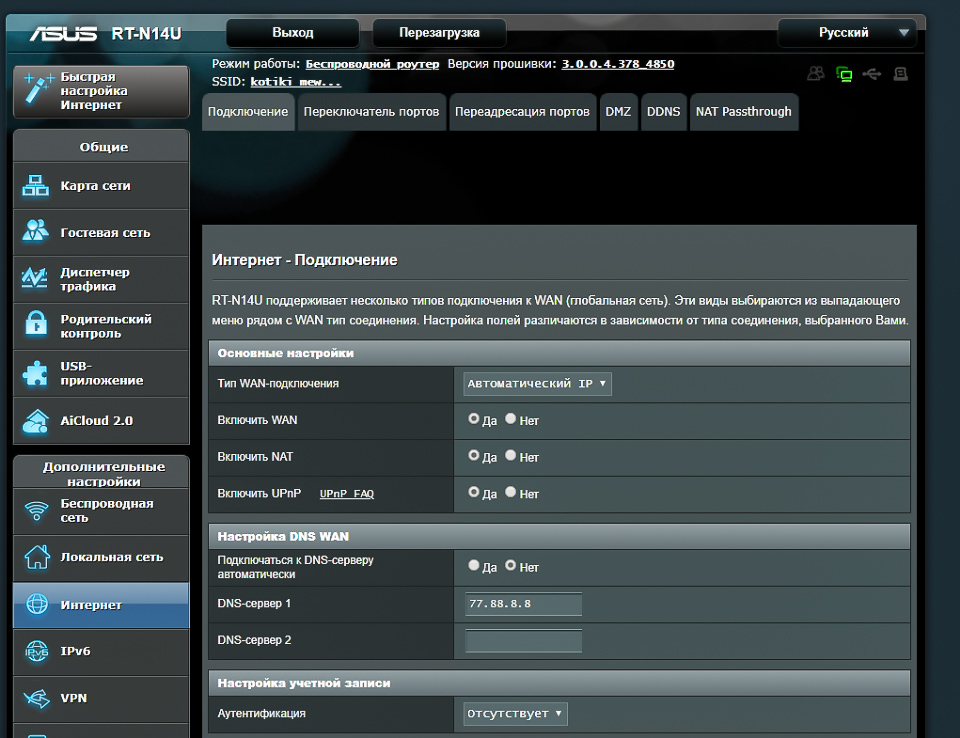
Task: Switch to the Переключатель портов tab
Action: (x=371, y=112)
